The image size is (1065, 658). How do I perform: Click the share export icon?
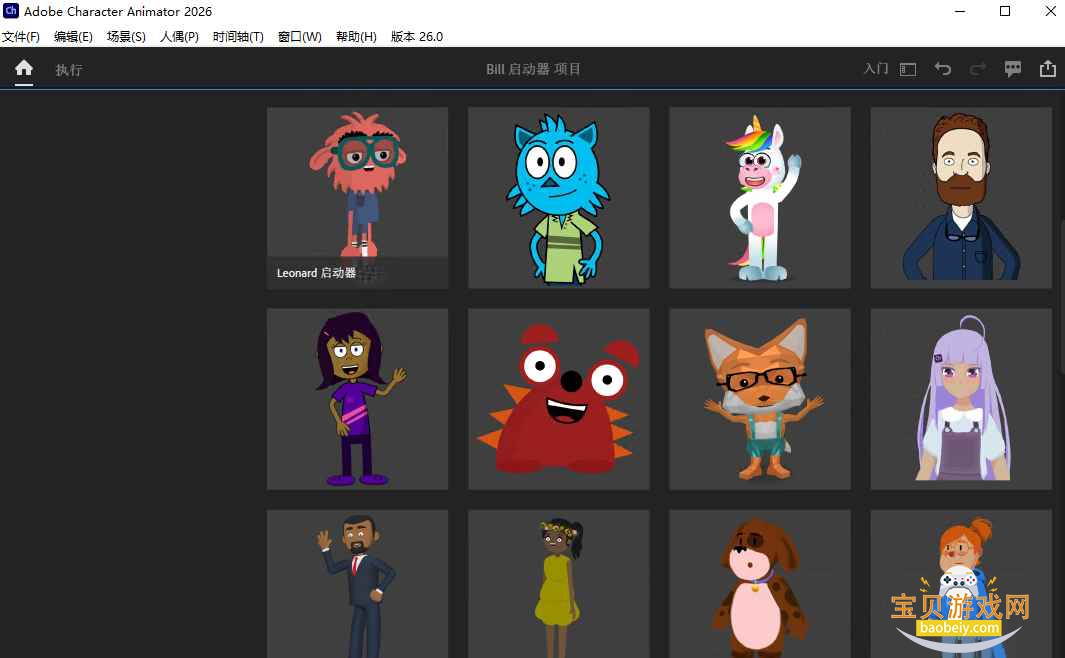coord(1048,68)
